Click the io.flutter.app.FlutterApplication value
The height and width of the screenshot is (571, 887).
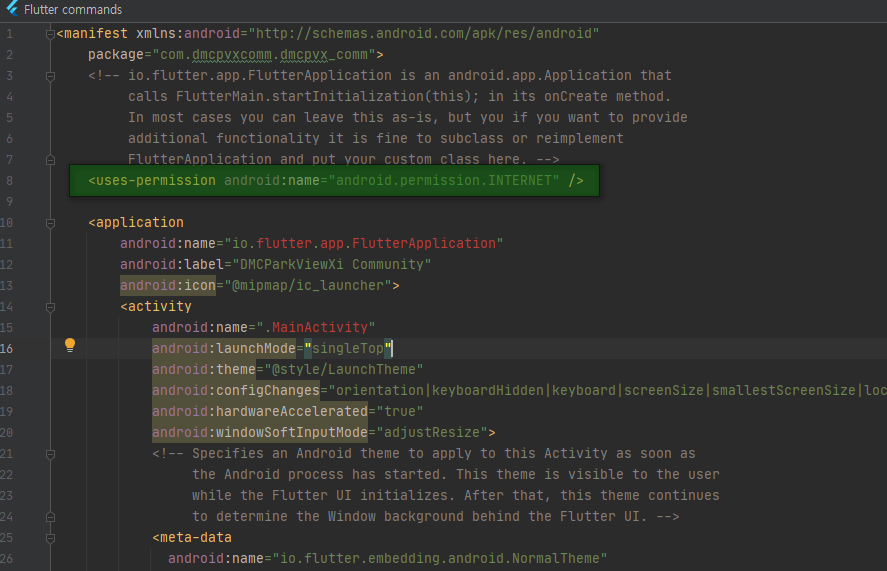364,243
